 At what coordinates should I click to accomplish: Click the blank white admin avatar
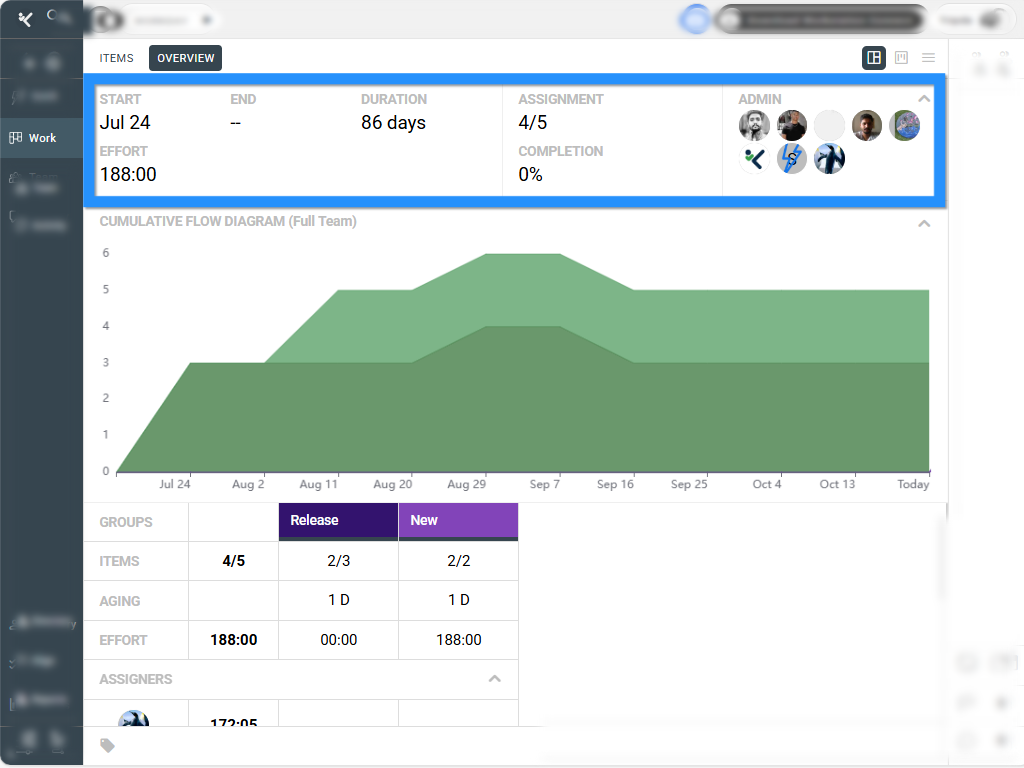tap(829, 126)
